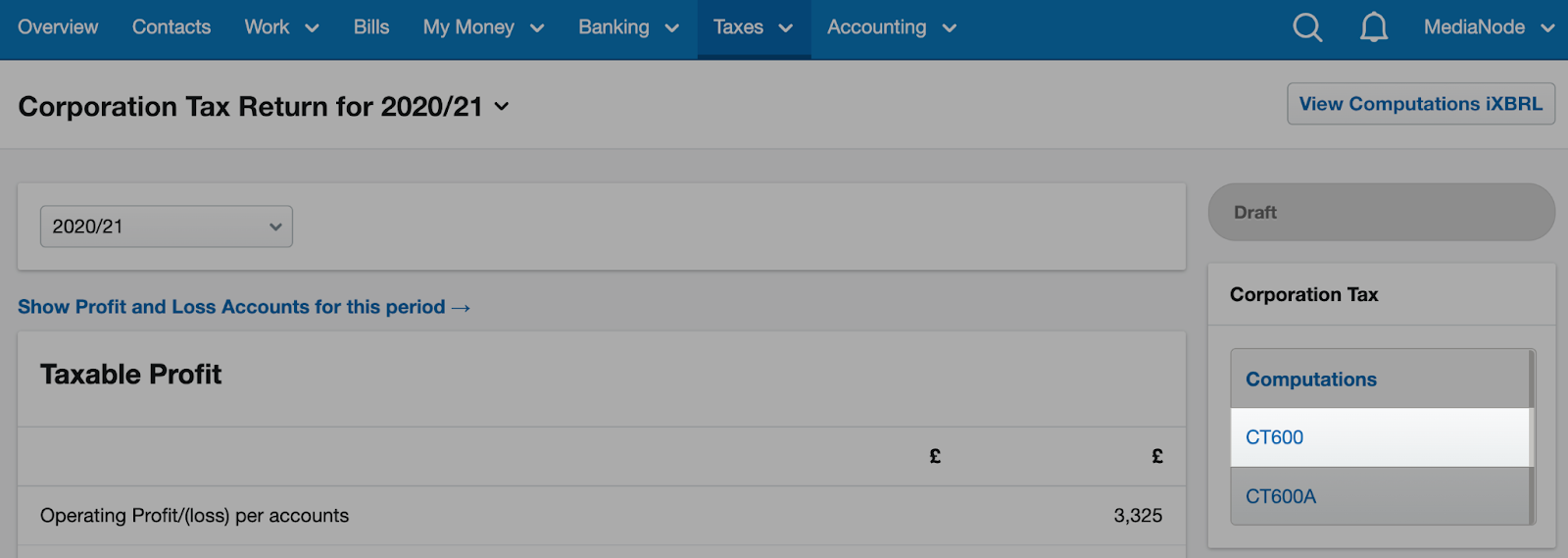
Task: Expand the MediaNode account menu
Action: [x=1489, y=27]
